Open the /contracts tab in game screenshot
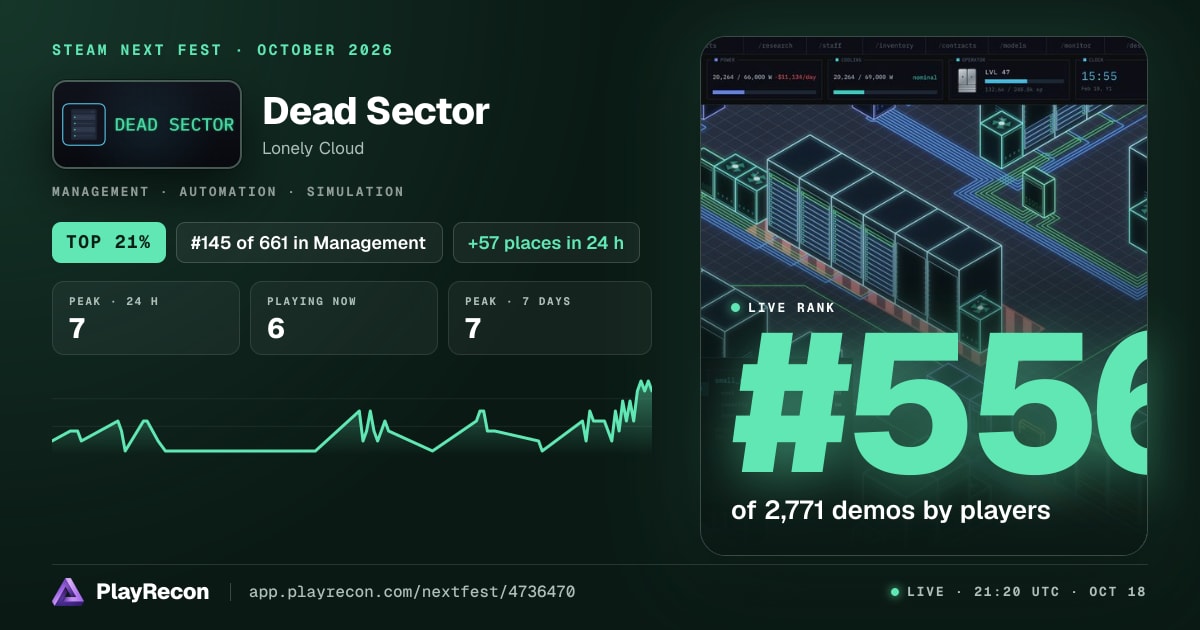Screen dimensions: 1200x630 click(x=957, y=46)
